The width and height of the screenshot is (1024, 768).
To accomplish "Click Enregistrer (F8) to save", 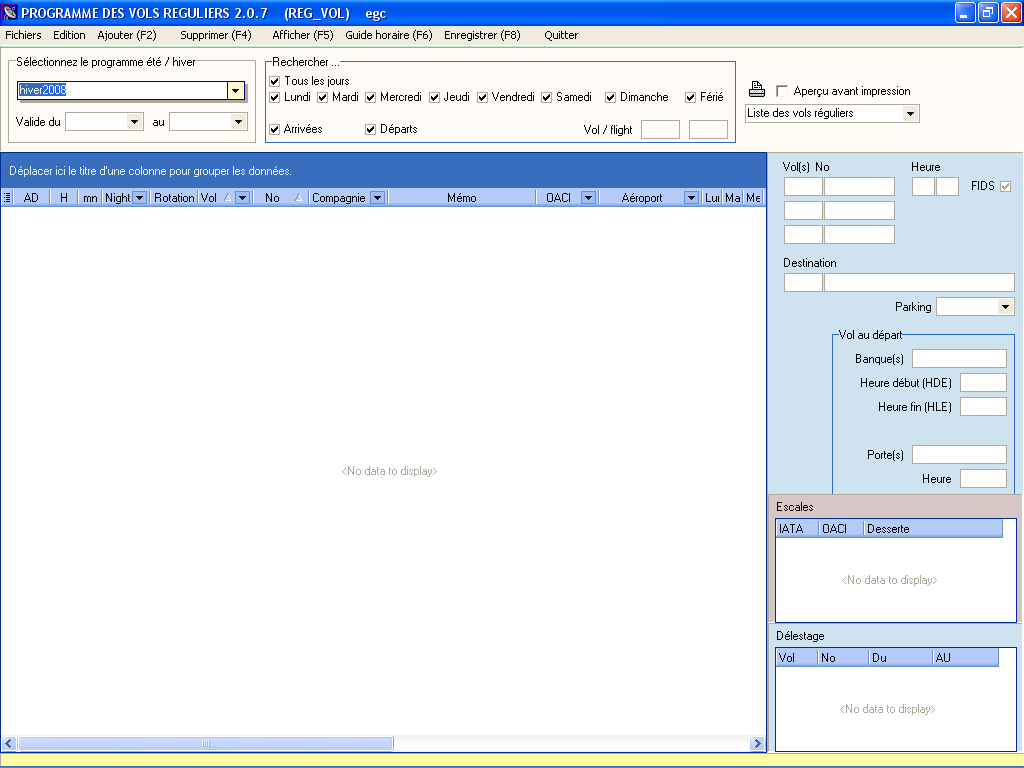I will point(482,35).
